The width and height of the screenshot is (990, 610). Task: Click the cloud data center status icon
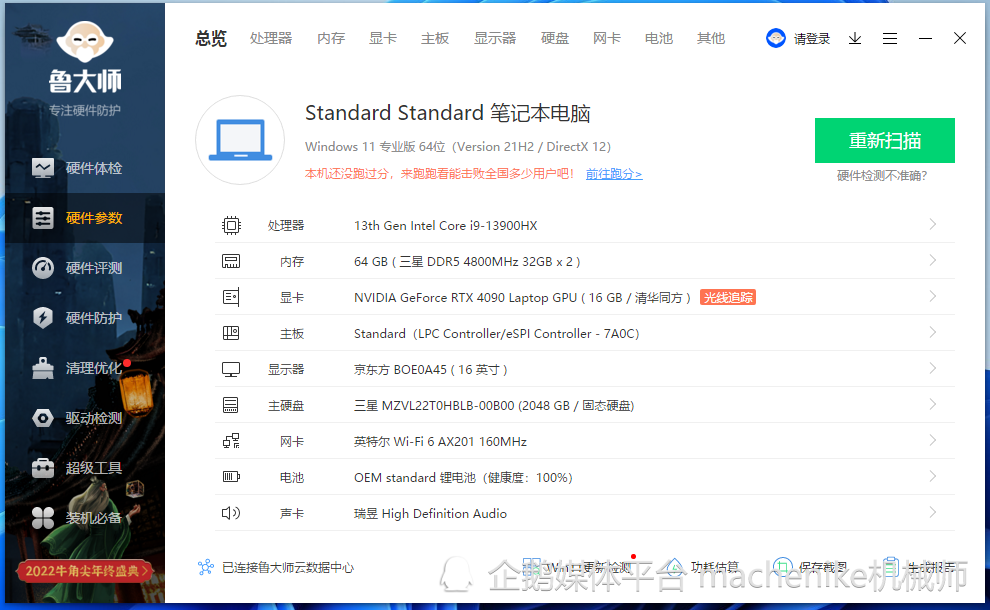[x=206, y=567]
